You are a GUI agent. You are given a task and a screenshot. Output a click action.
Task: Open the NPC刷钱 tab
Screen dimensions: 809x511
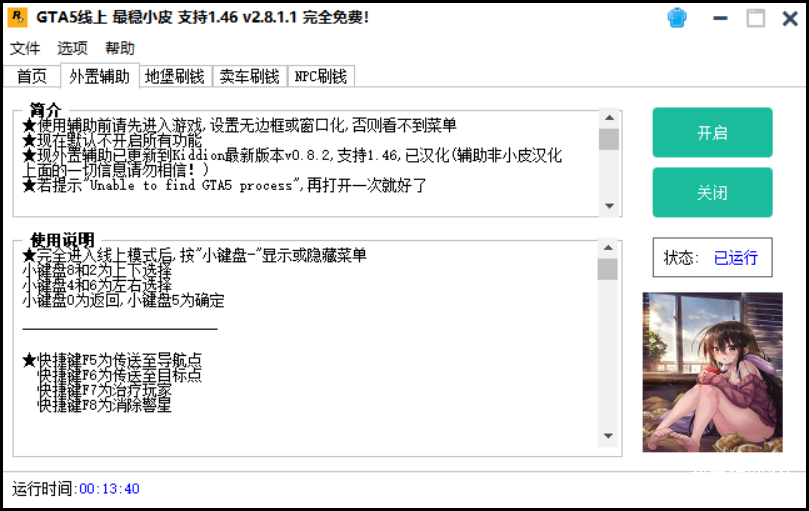pyautogui.click(x=321, y=76)
